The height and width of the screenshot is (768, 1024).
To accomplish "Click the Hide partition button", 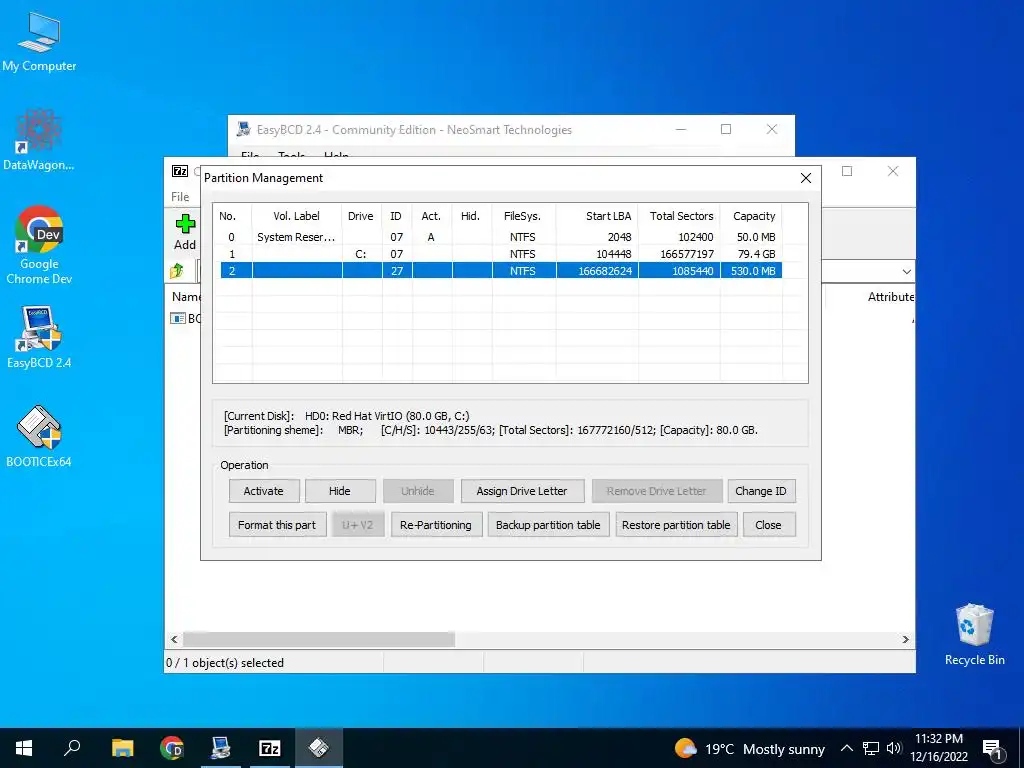I will [x=340, y=491].
